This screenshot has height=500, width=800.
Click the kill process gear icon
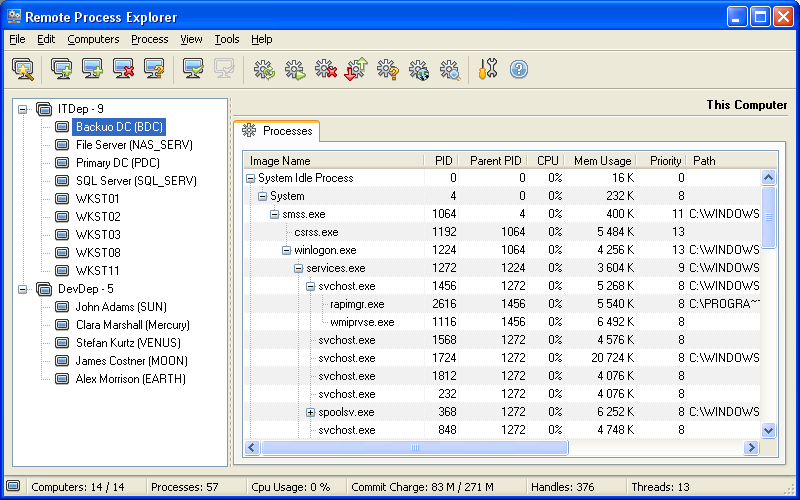click(x=325, y=69)
